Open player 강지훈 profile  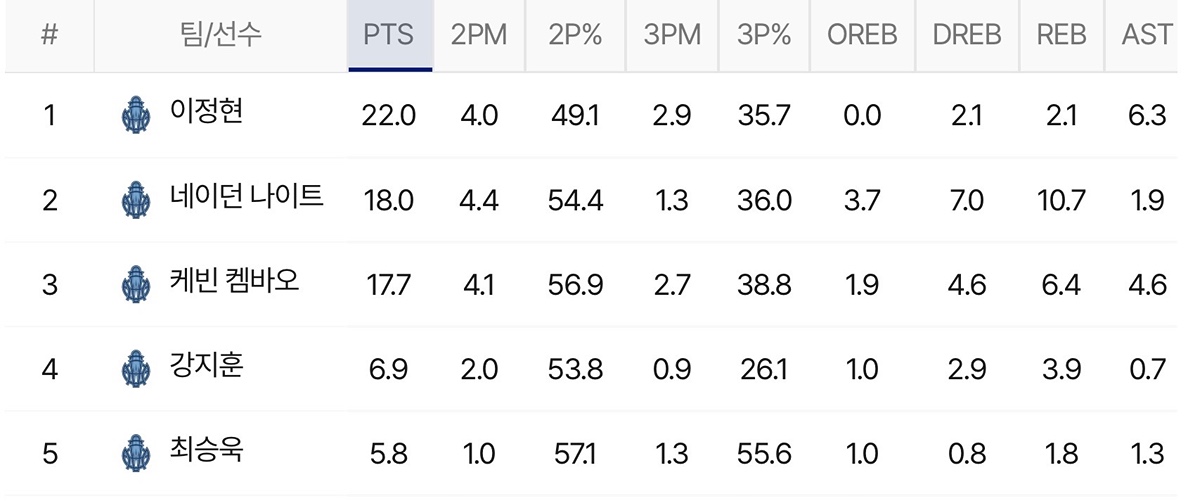pos(206,366)
